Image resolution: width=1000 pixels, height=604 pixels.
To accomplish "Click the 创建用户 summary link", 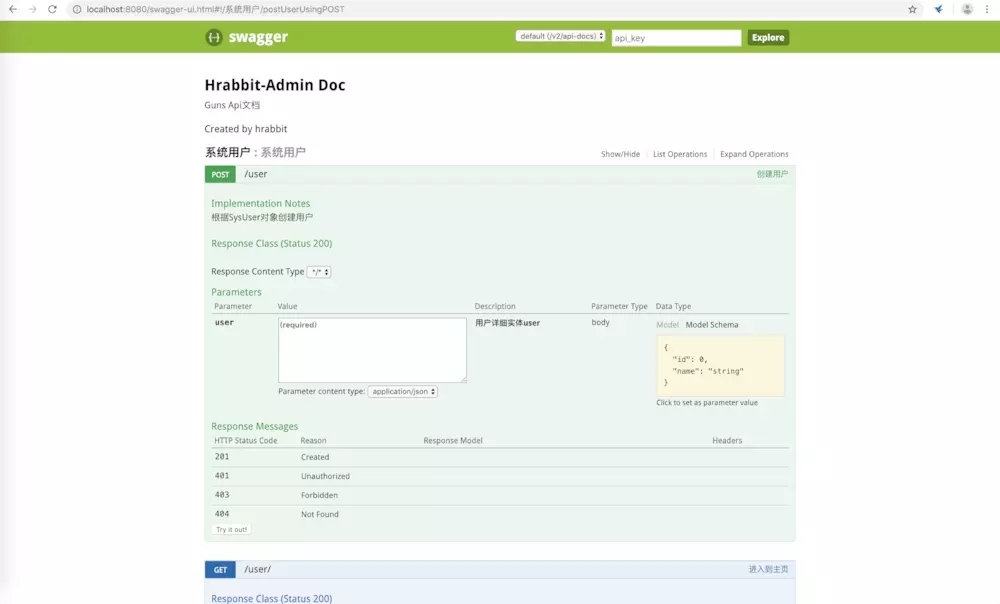I will [x=772, y=174].
